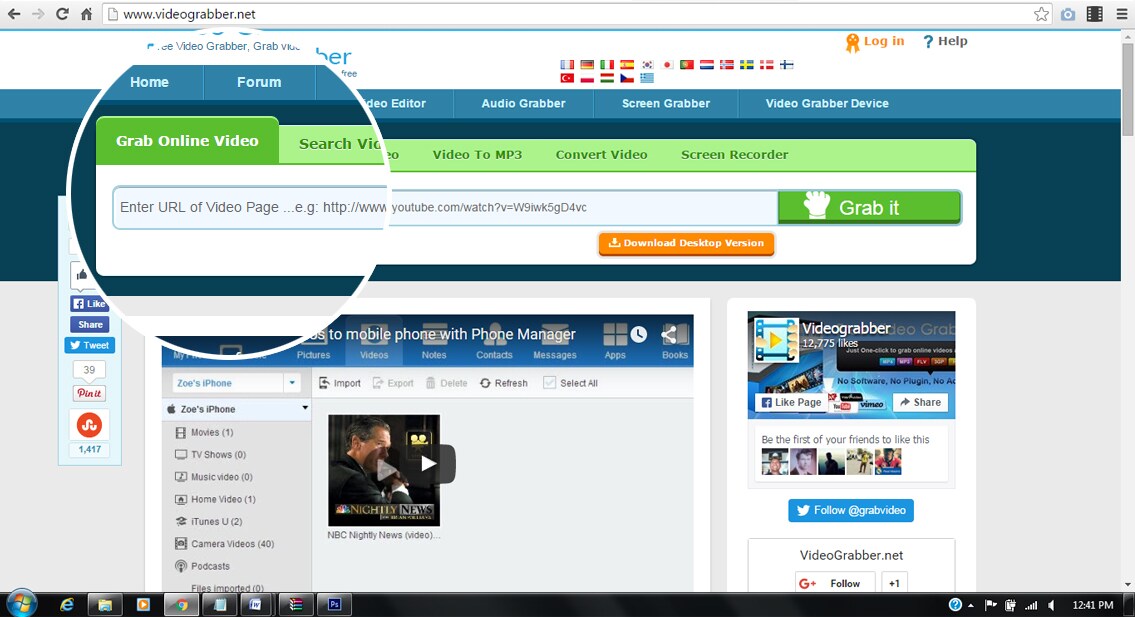1135x617 pixels.
Task: Bookmark the page with the star icon
Action: pyautogui.click(x=1041, y=14)
